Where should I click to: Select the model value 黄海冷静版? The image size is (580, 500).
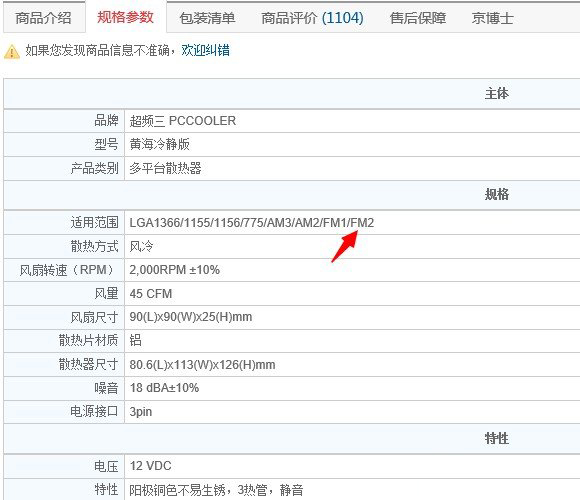coord(159,144)
